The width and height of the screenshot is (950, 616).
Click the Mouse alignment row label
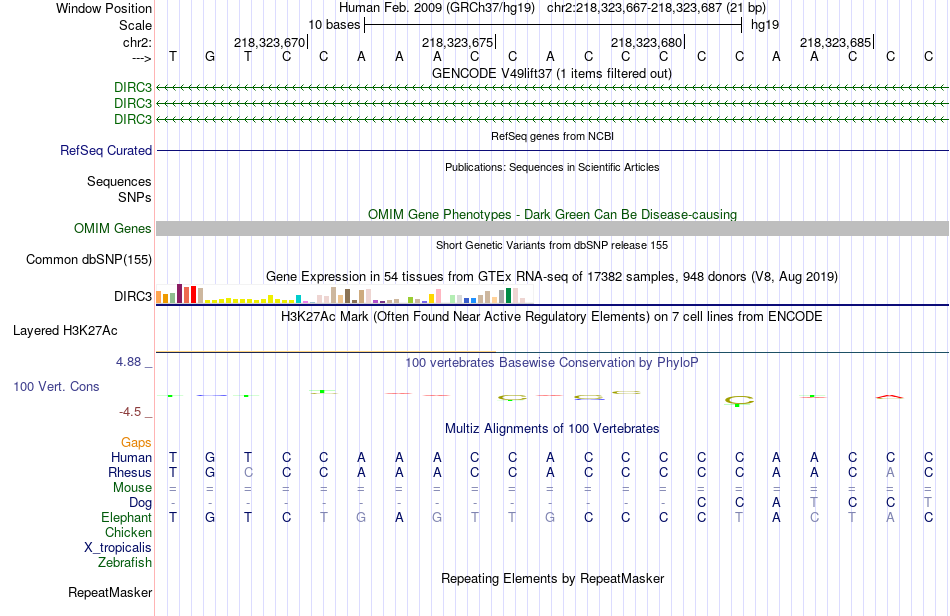click(x=132, y=488)
